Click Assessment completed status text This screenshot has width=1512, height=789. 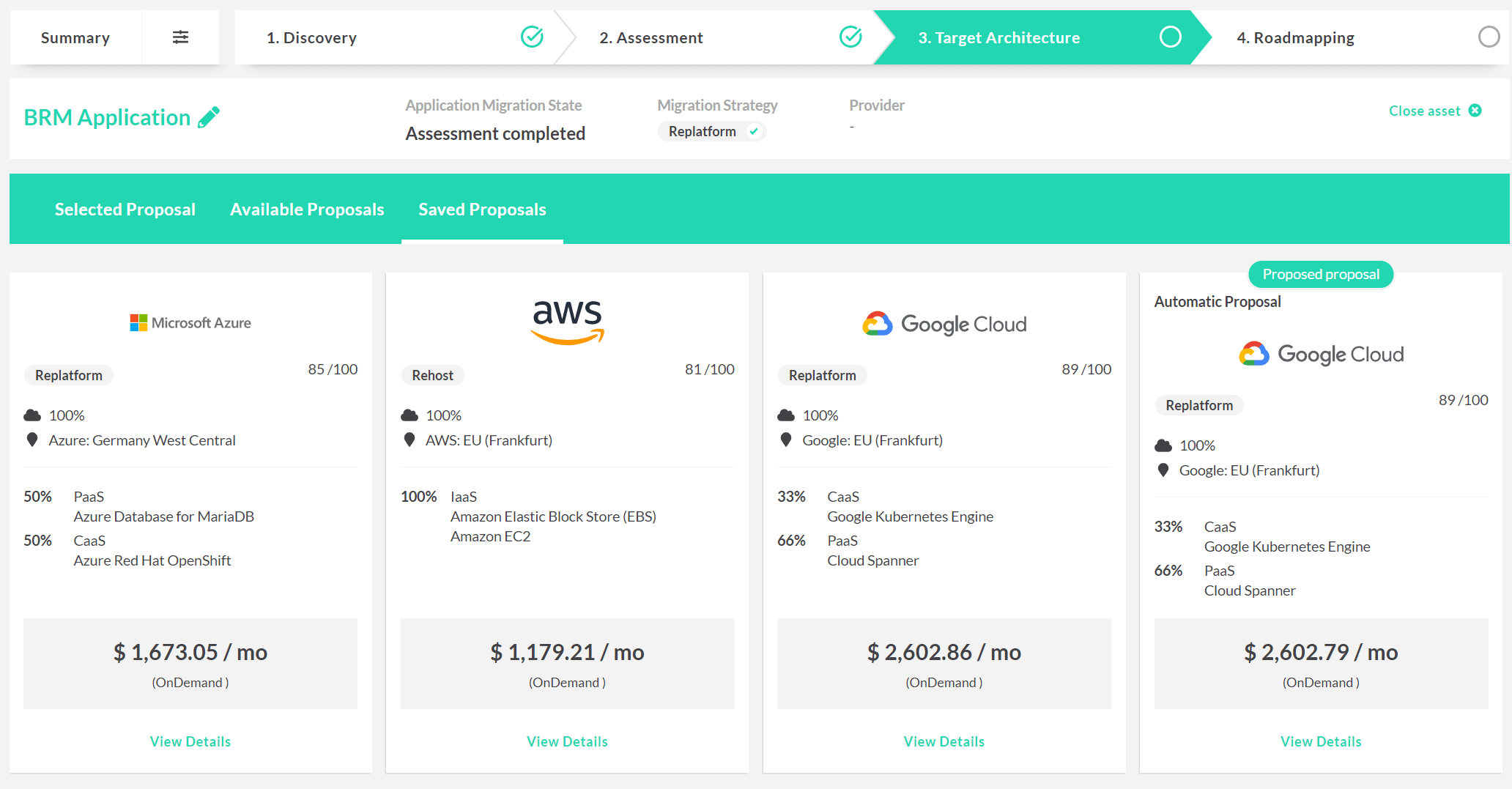[495, 133]
